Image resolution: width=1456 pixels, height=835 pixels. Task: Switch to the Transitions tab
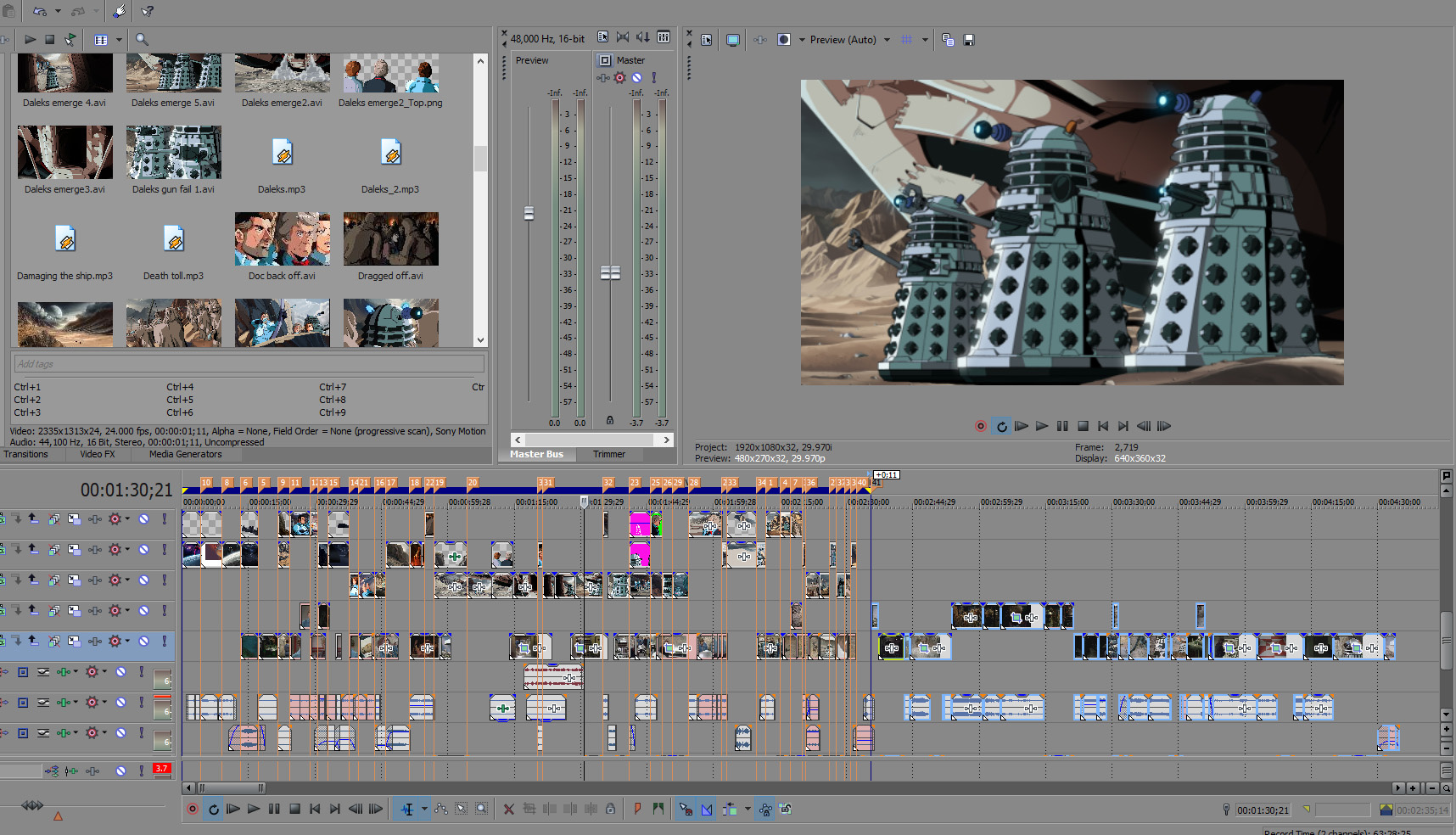(25, 455)
